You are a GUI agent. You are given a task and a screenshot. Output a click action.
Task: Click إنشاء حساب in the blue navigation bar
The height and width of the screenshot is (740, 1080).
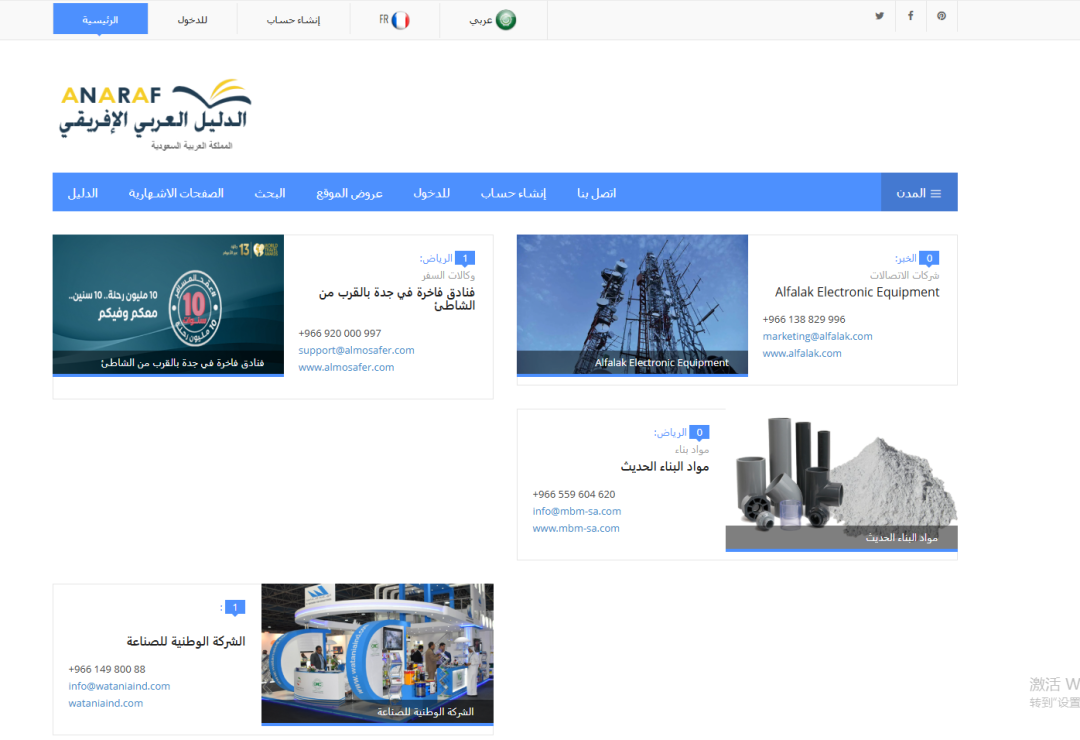tap(513, 193)
